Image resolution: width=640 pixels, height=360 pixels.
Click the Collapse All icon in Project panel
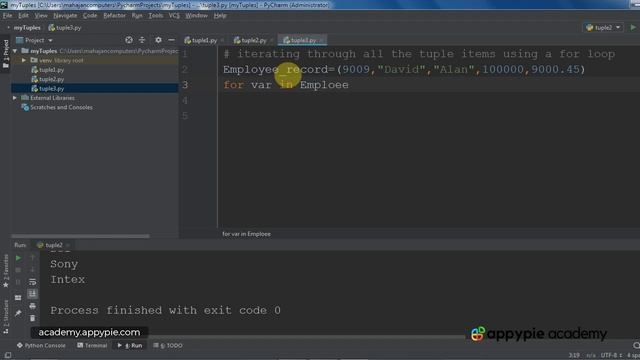pos(142,40)
